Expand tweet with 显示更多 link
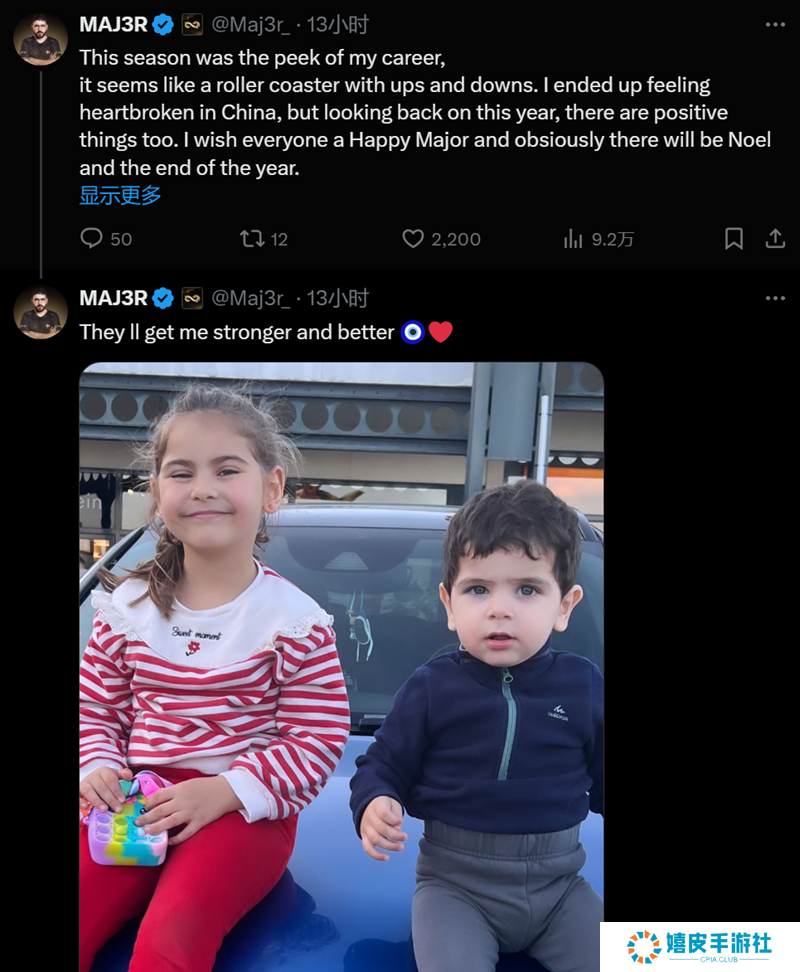800x972 pixels. click(x=120, y=196)
